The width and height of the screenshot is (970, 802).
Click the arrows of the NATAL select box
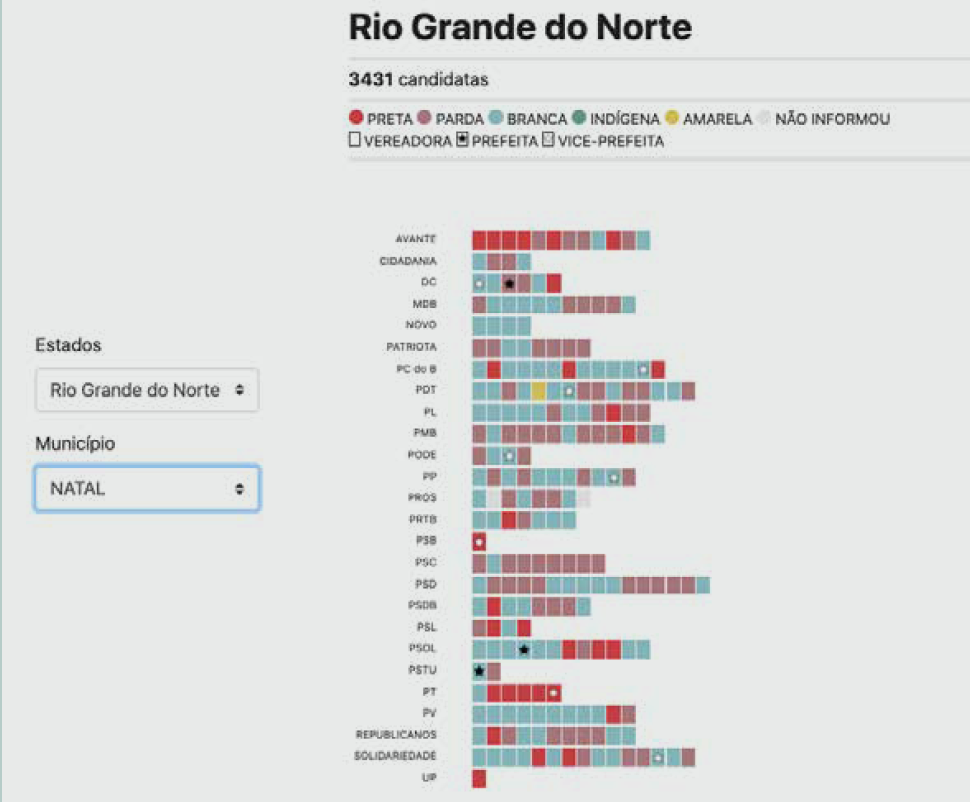point(239,489)
